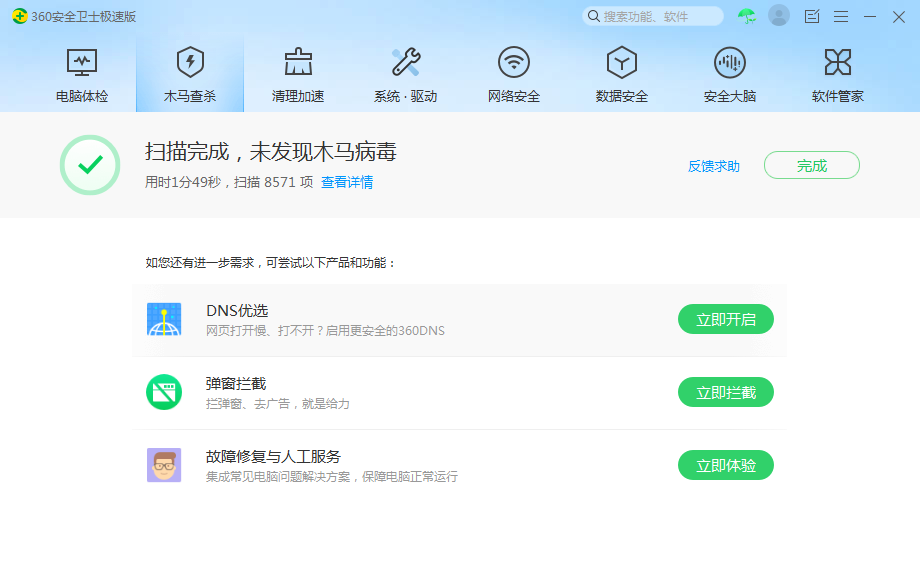Open 查看详情 scan details link

point(347,182)
